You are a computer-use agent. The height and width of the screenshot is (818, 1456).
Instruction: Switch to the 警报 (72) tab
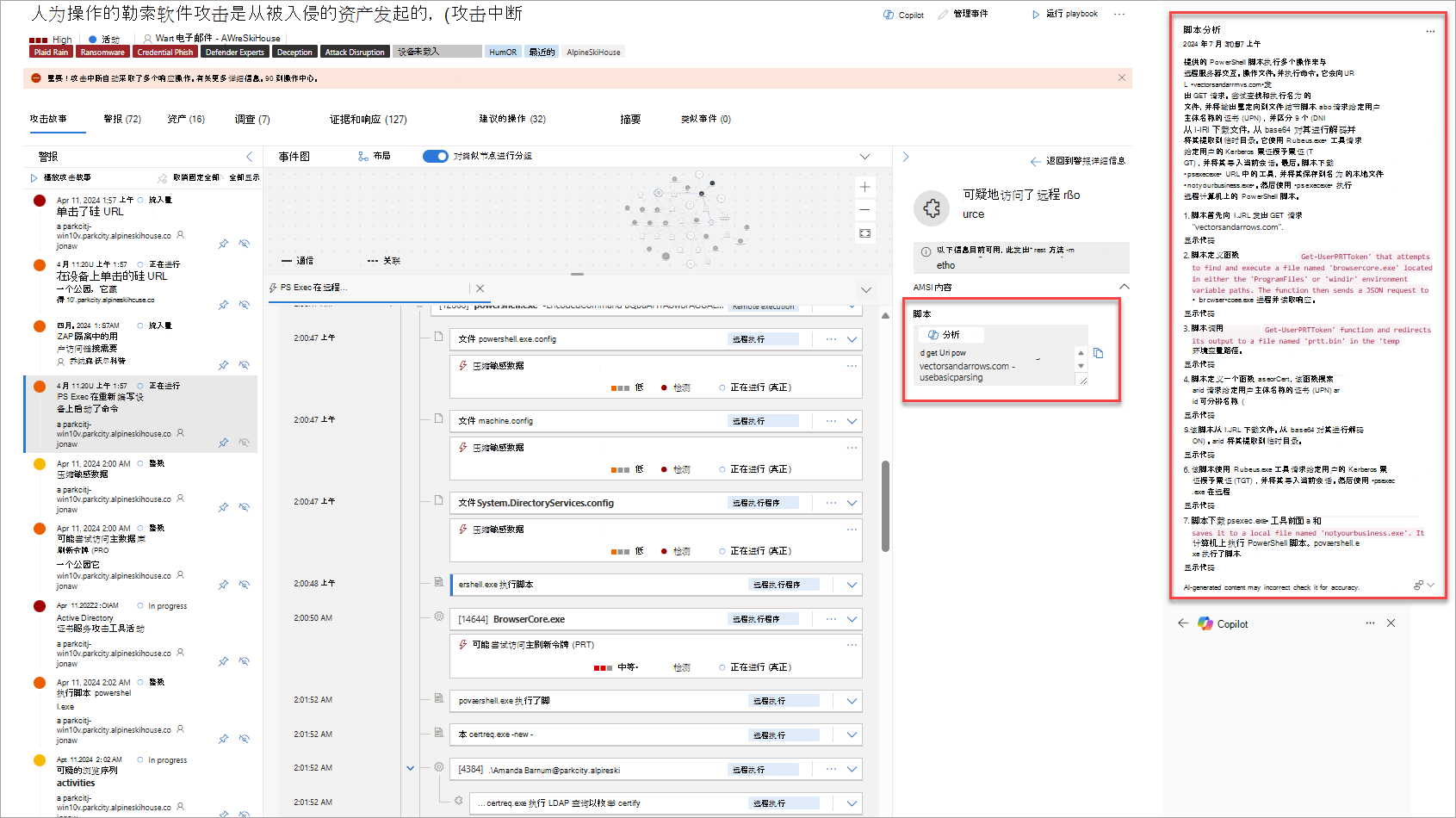(122, 119)
